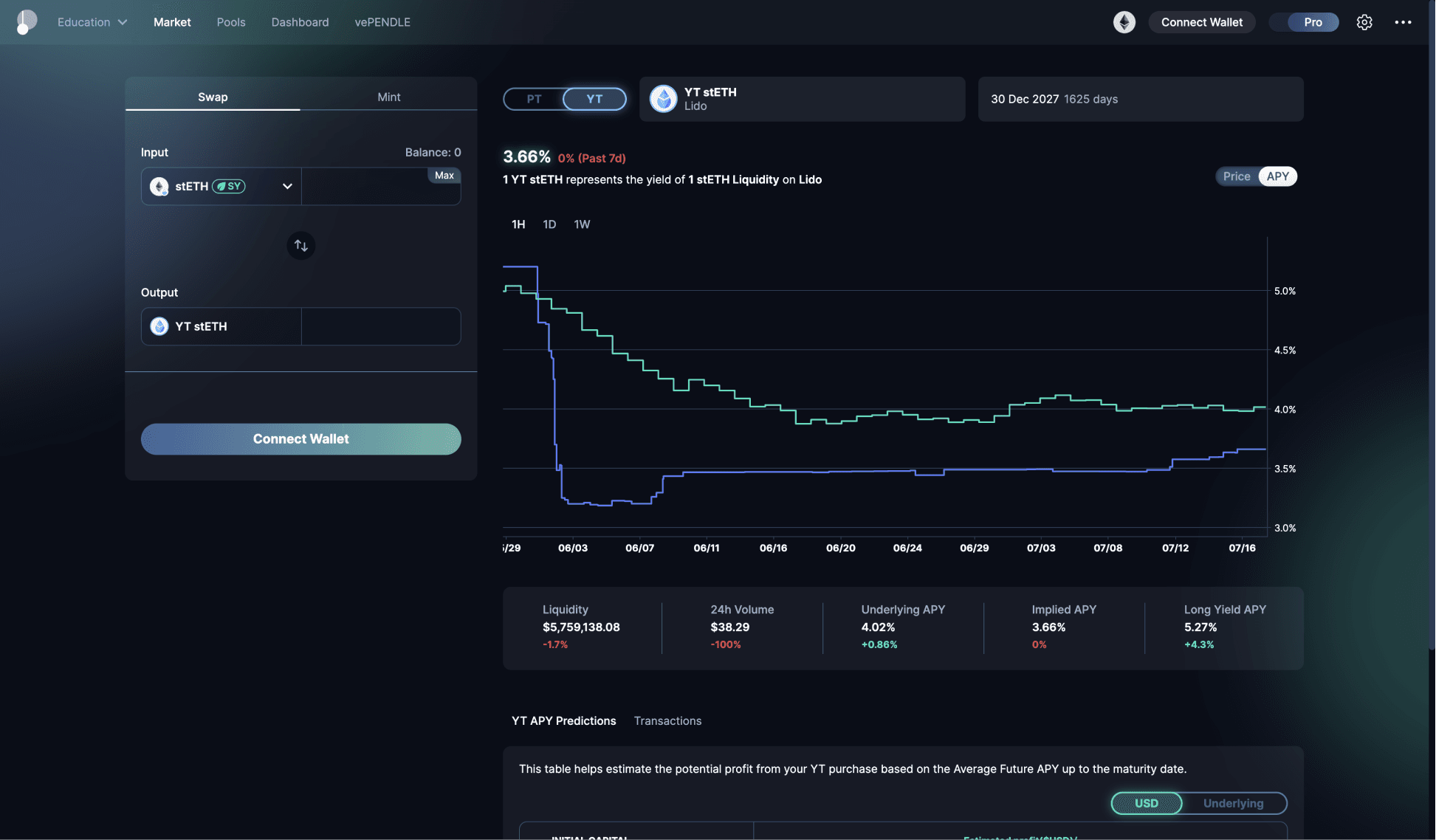Set chart interval to 1D
The width and height of the screenshot is (1436, 840).
549,224
